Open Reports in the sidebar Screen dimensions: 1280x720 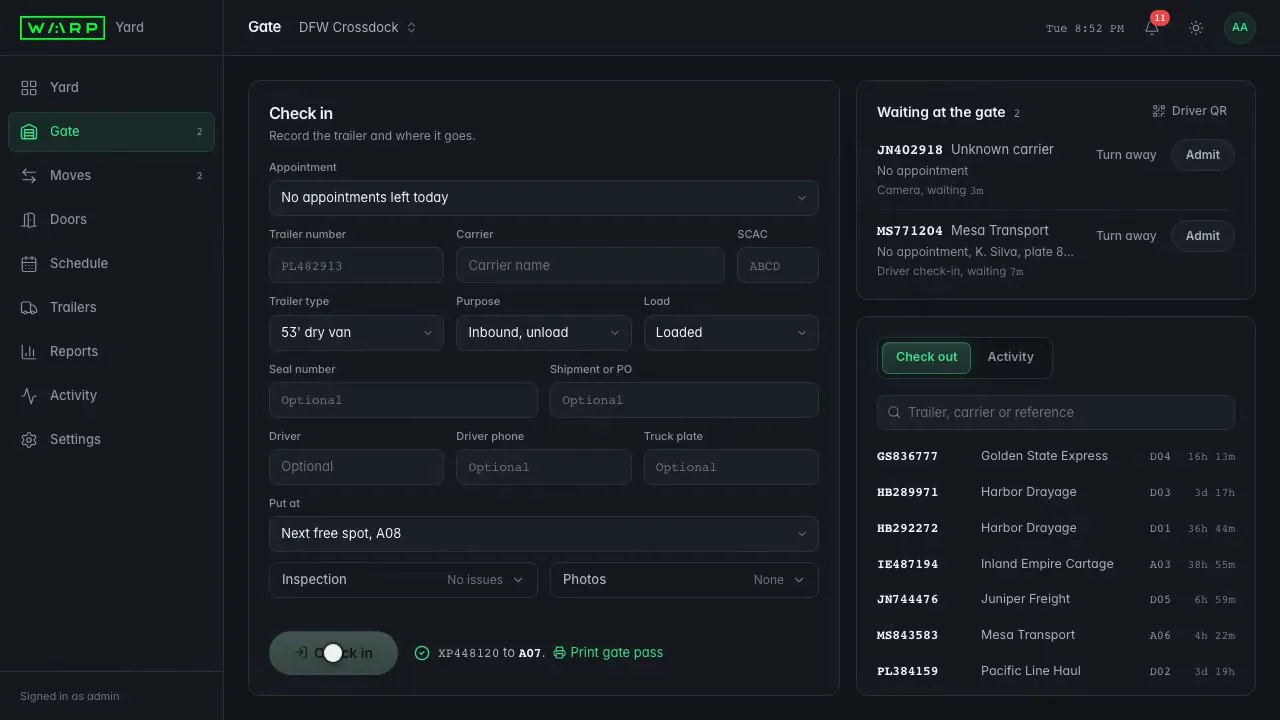pyautogui.click(x=111, y=351)
